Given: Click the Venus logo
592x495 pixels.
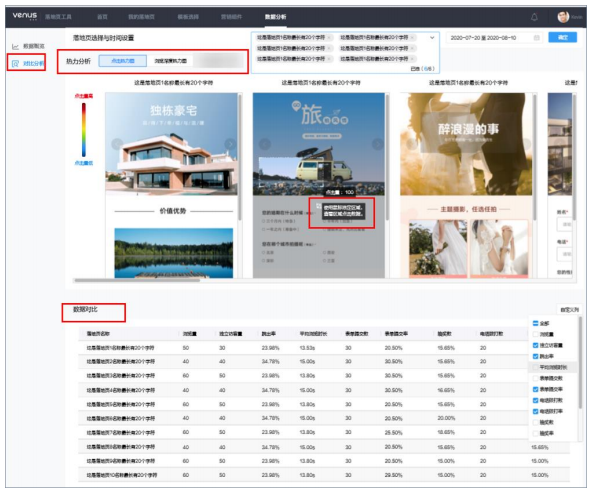Looking at the screenshot, I should tap(25, 16).
